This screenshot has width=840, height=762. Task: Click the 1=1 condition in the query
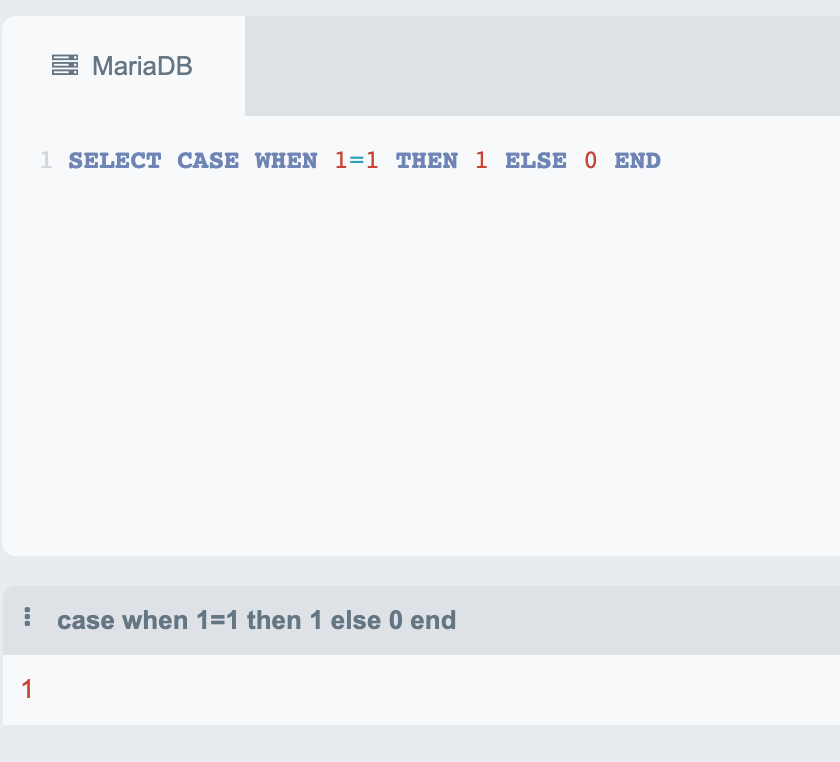click(x=356, y=160)
